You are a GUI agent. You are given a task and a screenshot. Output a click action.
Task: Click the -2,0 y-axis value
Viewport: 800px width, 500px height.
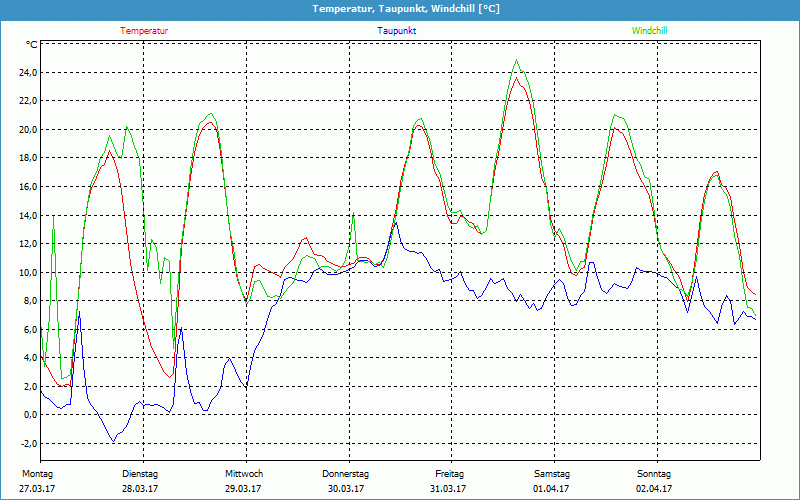[x=28, y=443]
